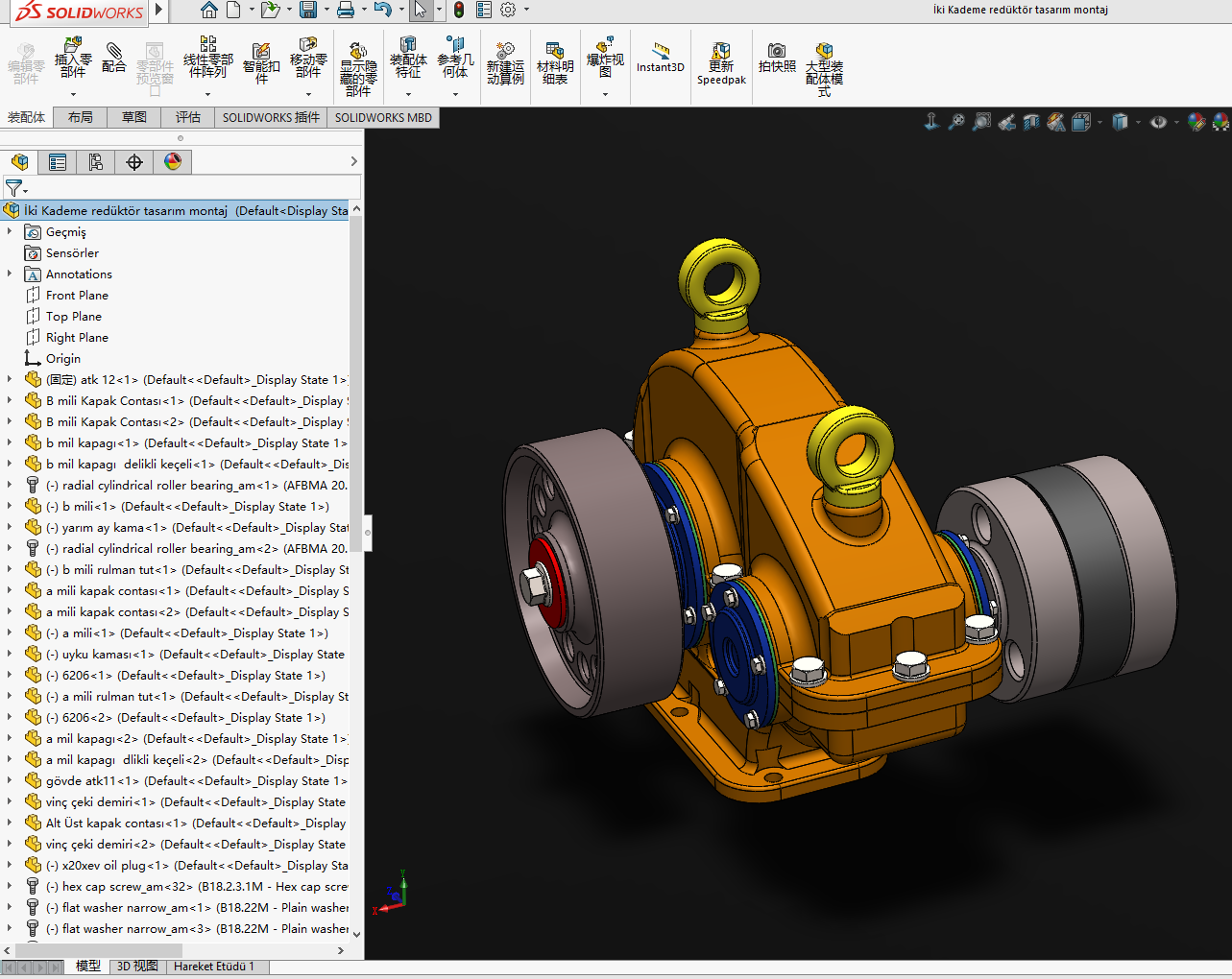Open the Hide/Show Items eye dropdown

(1159, 122)
